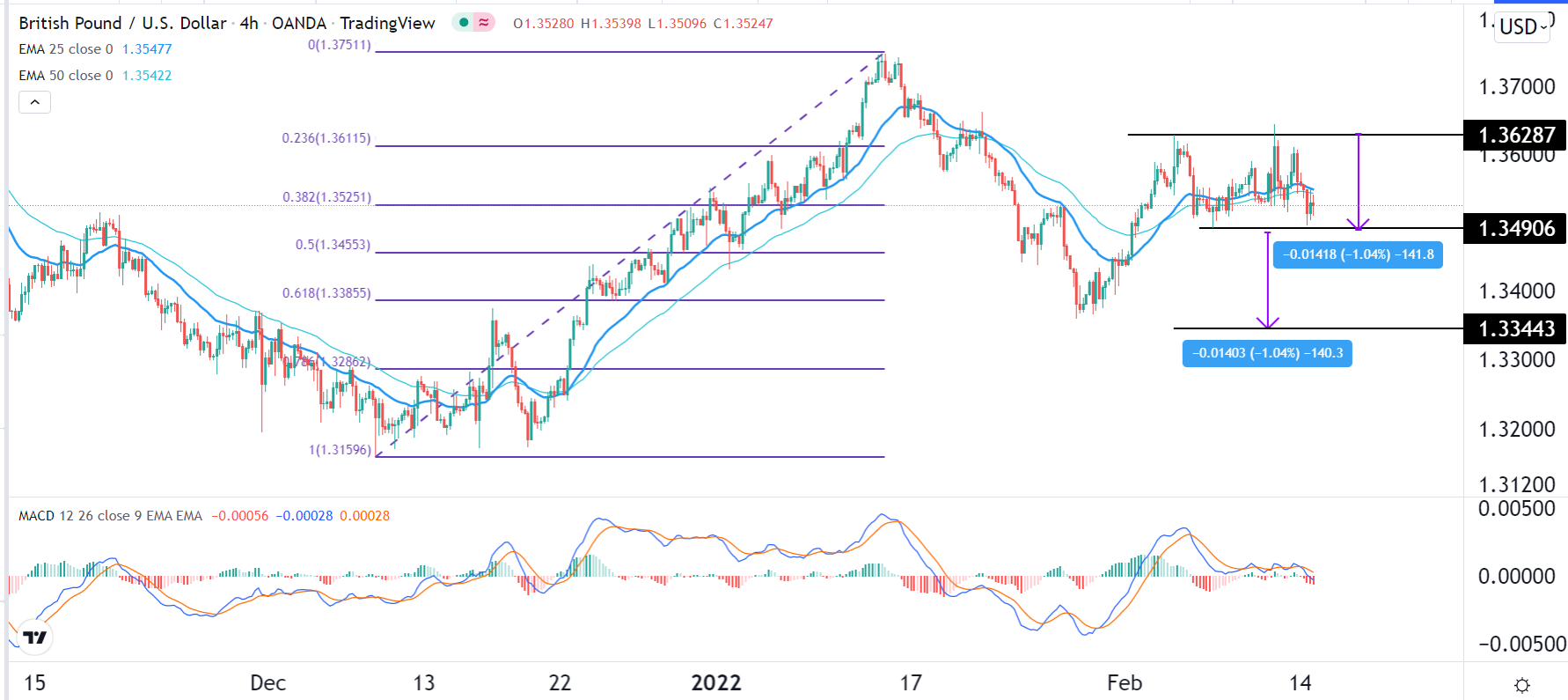This screenshot has height=700, width=1568.
Task: Click the low price value L1.35096
Action: click(677, 24)
